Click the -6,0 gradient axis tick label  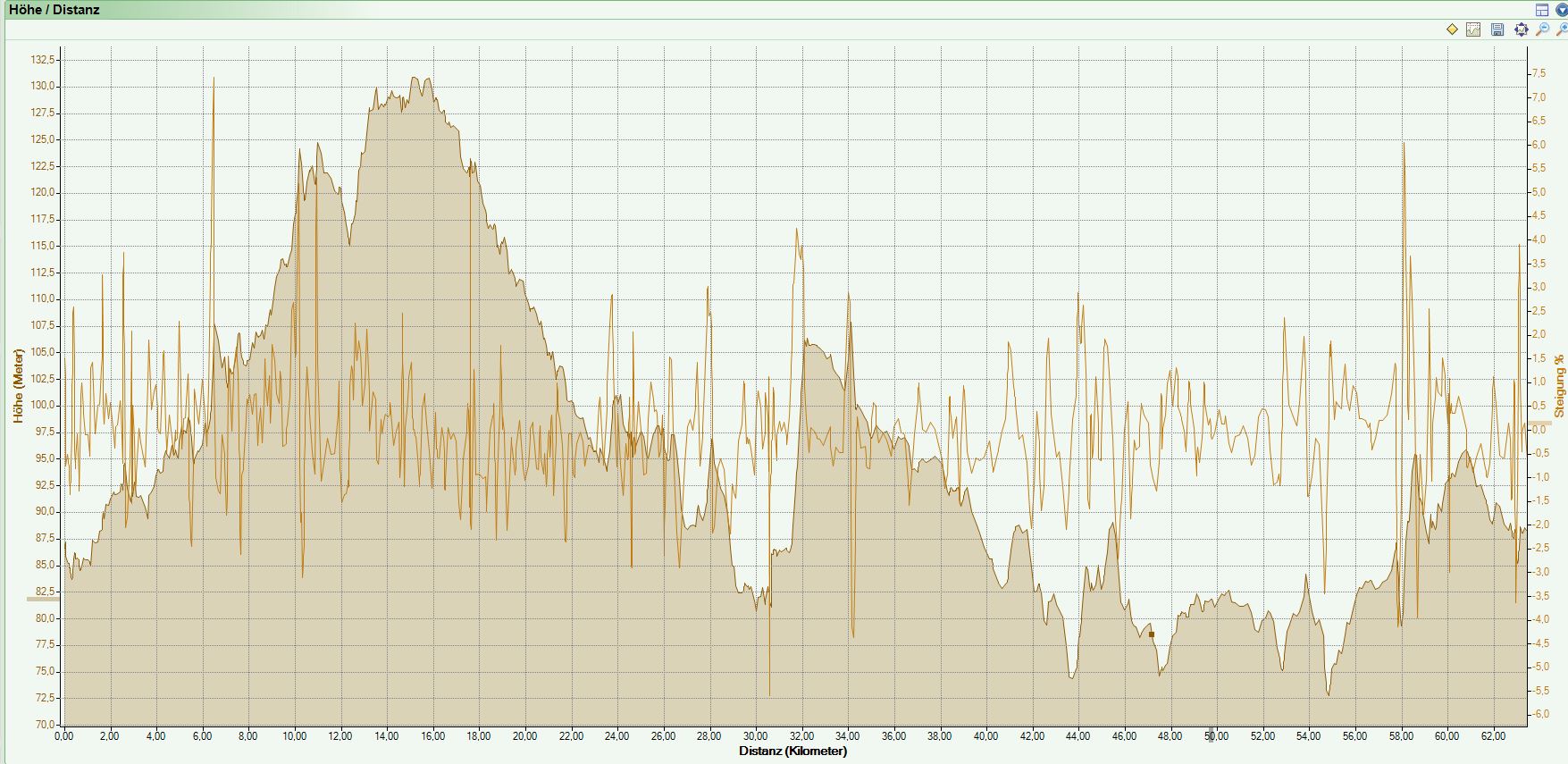tap(1539, 714)
